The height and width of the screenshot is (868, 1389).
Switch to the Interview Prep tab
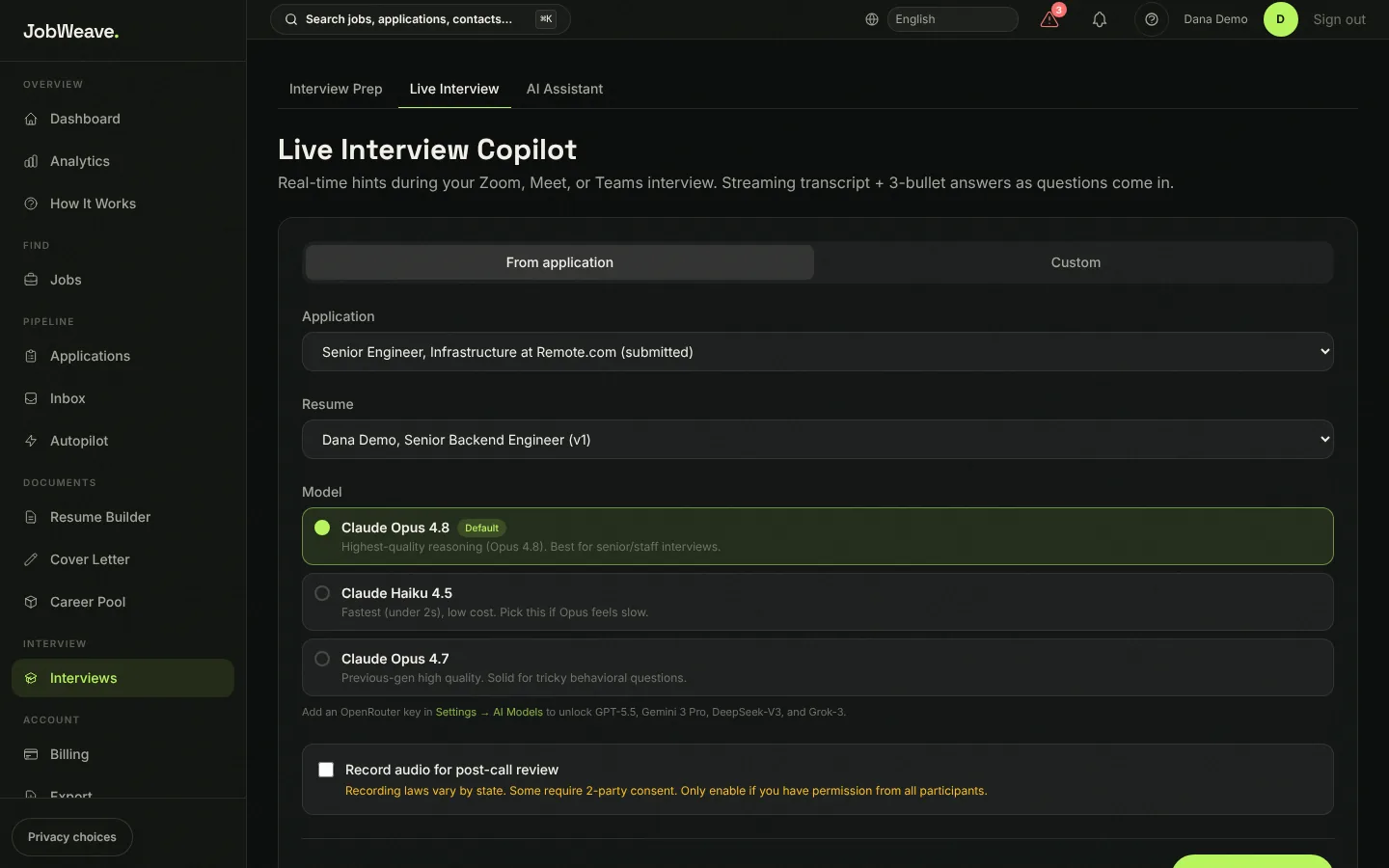[x=336, y=89]
